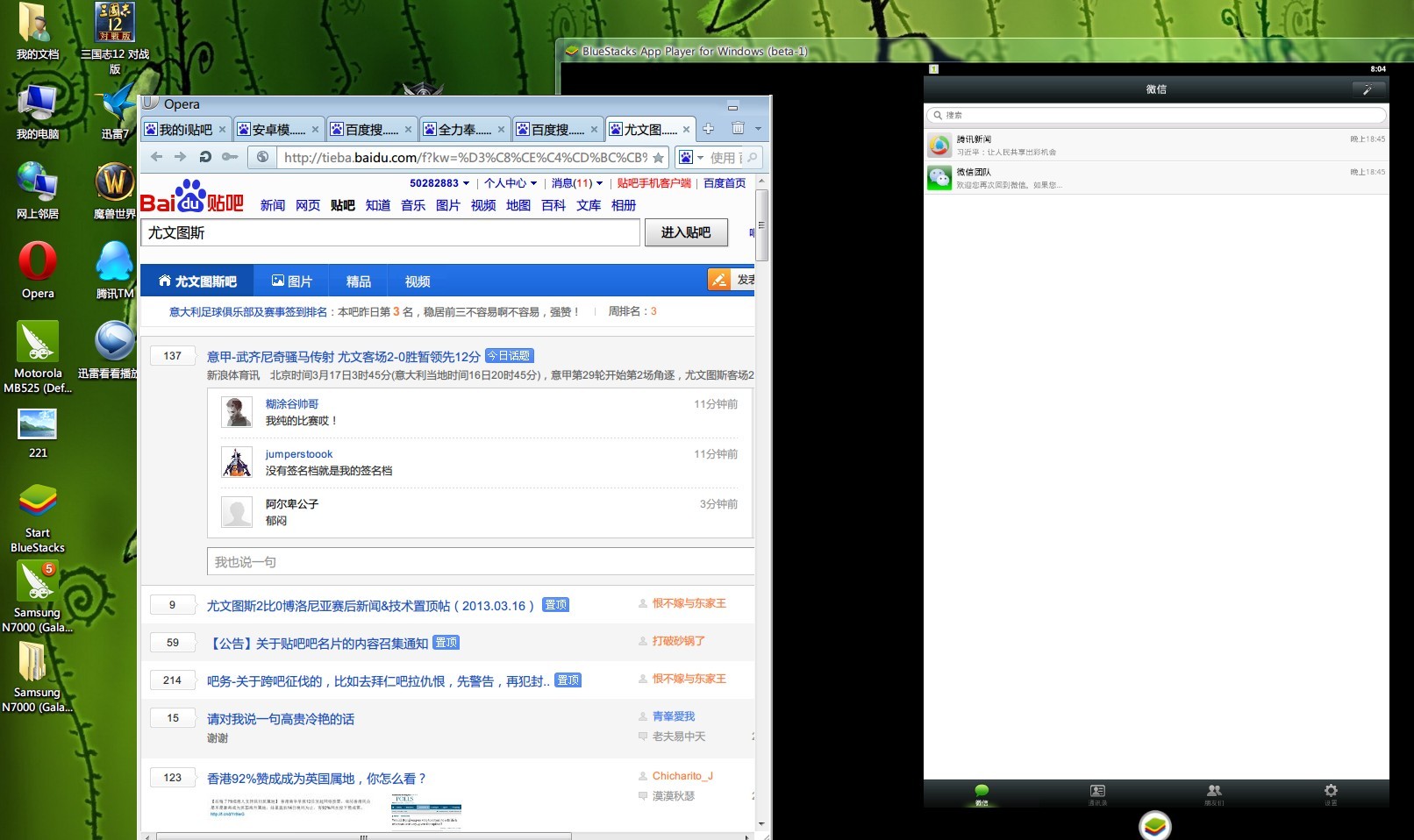Open the 知道 link in the Baidu navigation

[378, 205]
